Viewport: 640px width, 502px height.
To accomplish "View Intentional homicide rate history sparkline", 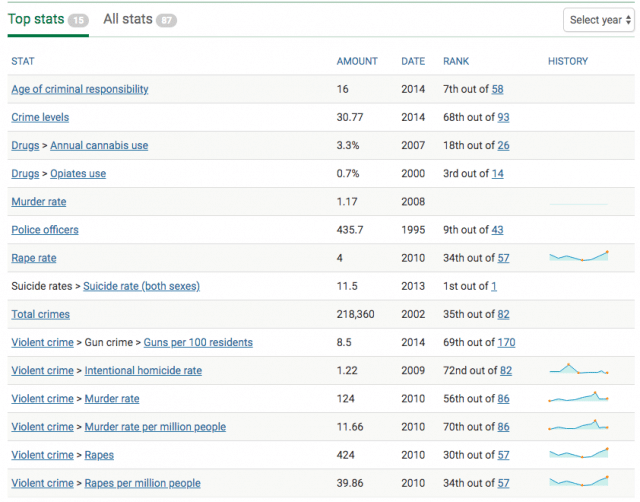I will [x=579, y=369].
